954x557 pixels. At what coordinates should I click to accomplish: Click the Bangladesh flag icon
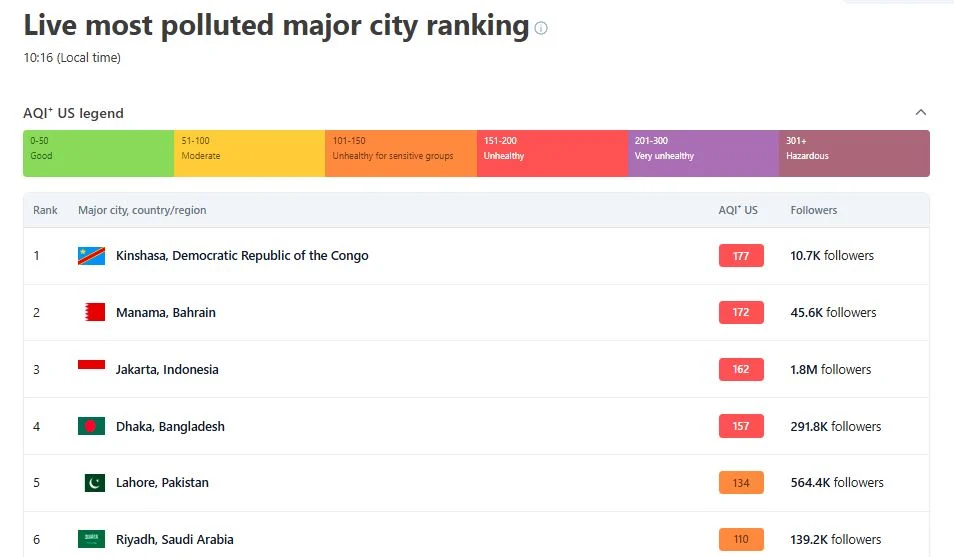coord(91,426)
